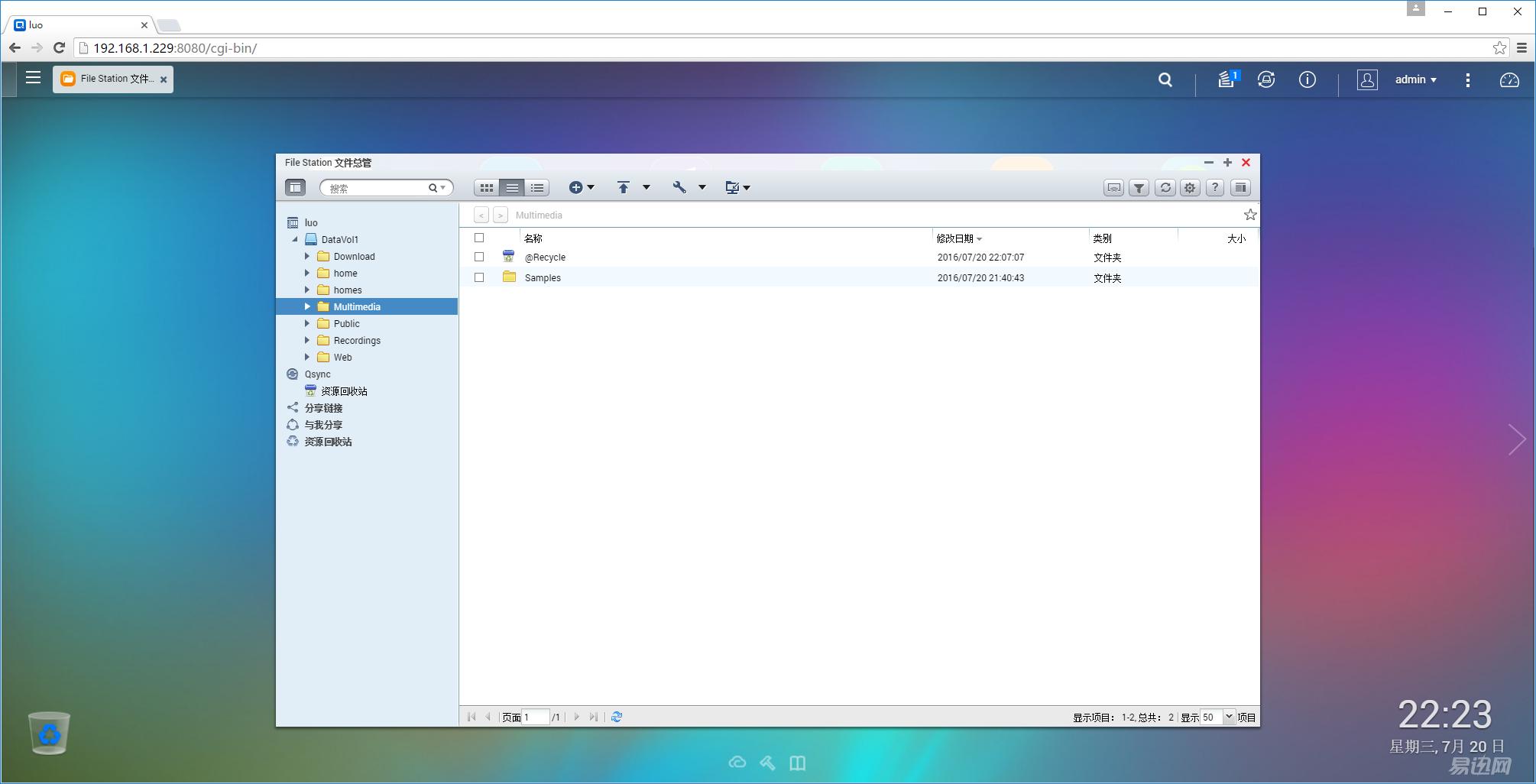Click the create new plus icon

coord(576,187)
